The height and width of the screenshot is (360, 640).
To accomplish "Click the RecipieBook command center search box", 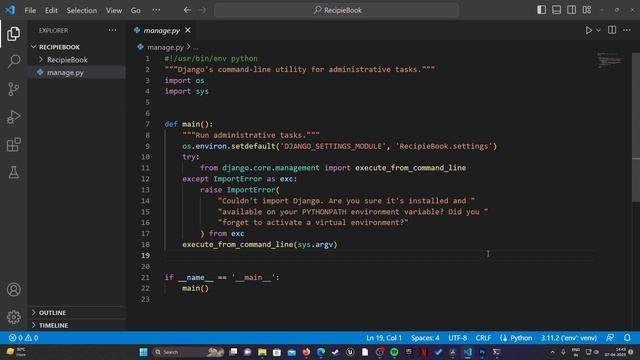I will [x=337, y=10].
